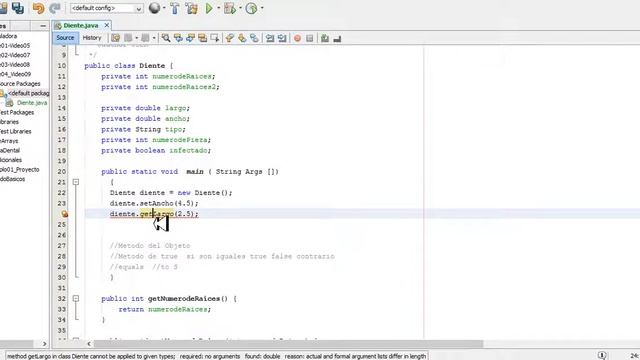640x360 pixels.
Task: Open the <default config> combo box
Action: (x=106, y=8)
